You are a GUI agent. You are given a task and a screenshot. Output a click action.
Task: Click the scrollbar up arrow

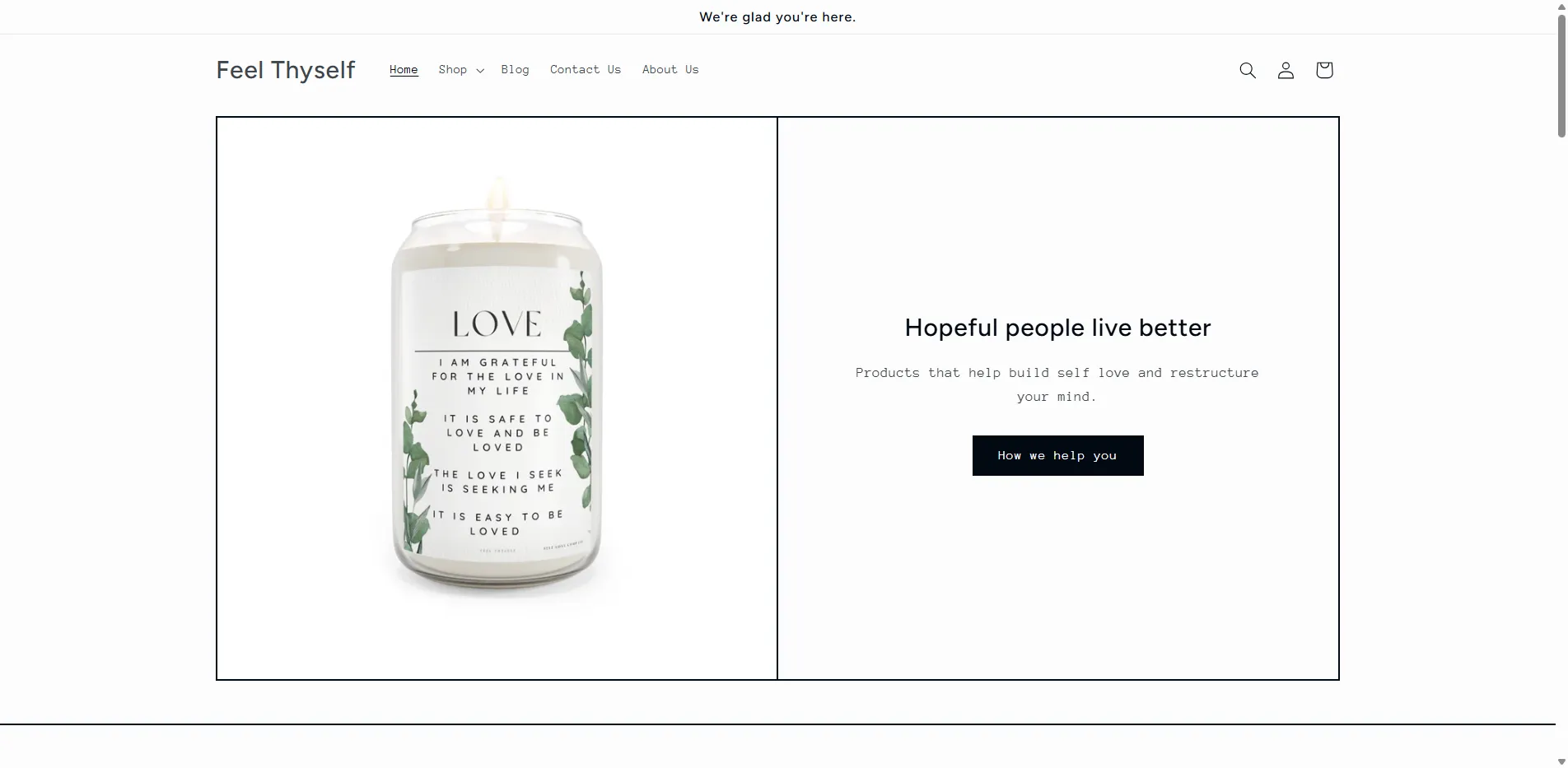coord(1561,5)
